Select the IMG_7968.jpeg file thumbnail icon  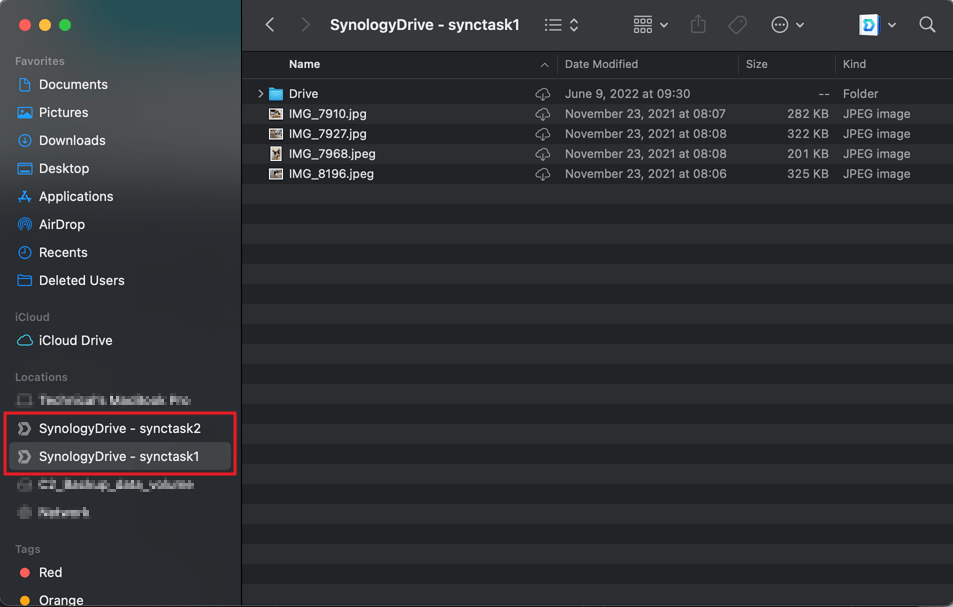pos(276,154)
